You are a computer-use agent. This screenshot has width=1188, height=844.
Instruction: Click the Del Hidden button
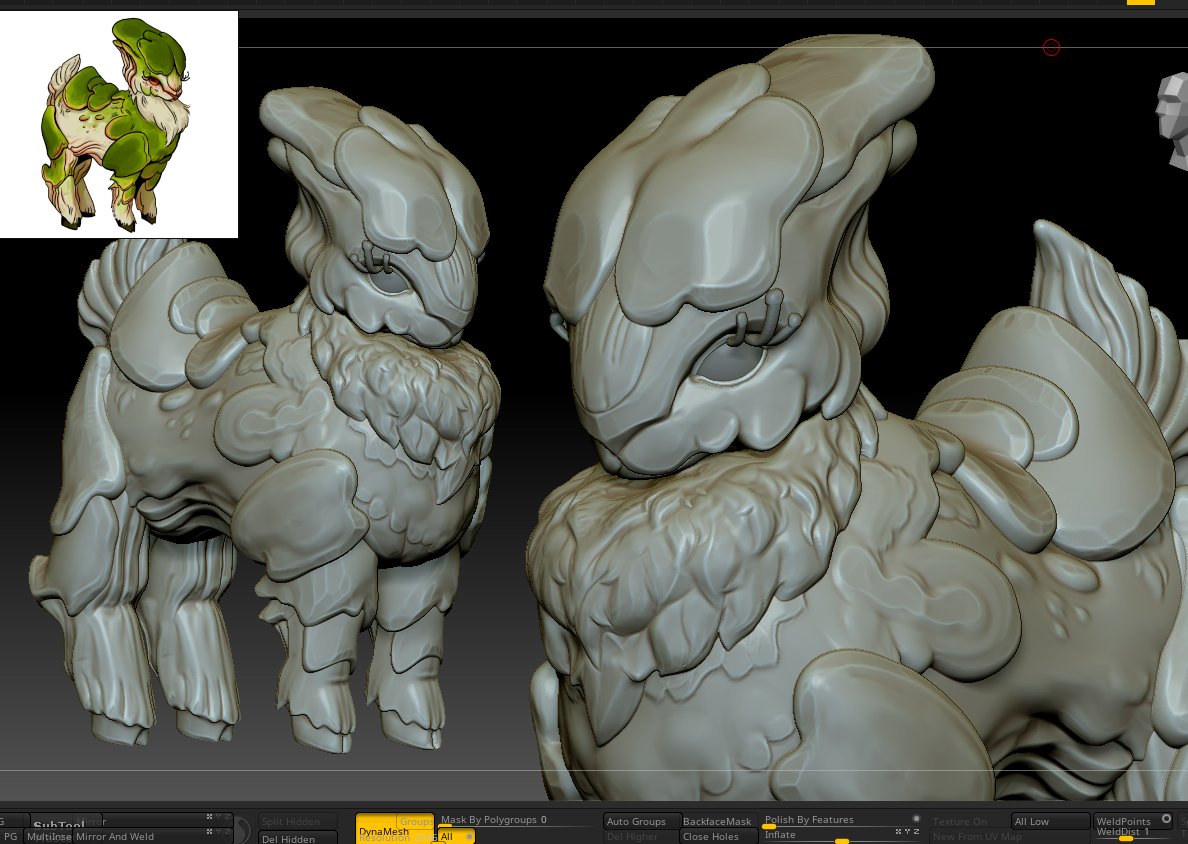click(297, 839)
